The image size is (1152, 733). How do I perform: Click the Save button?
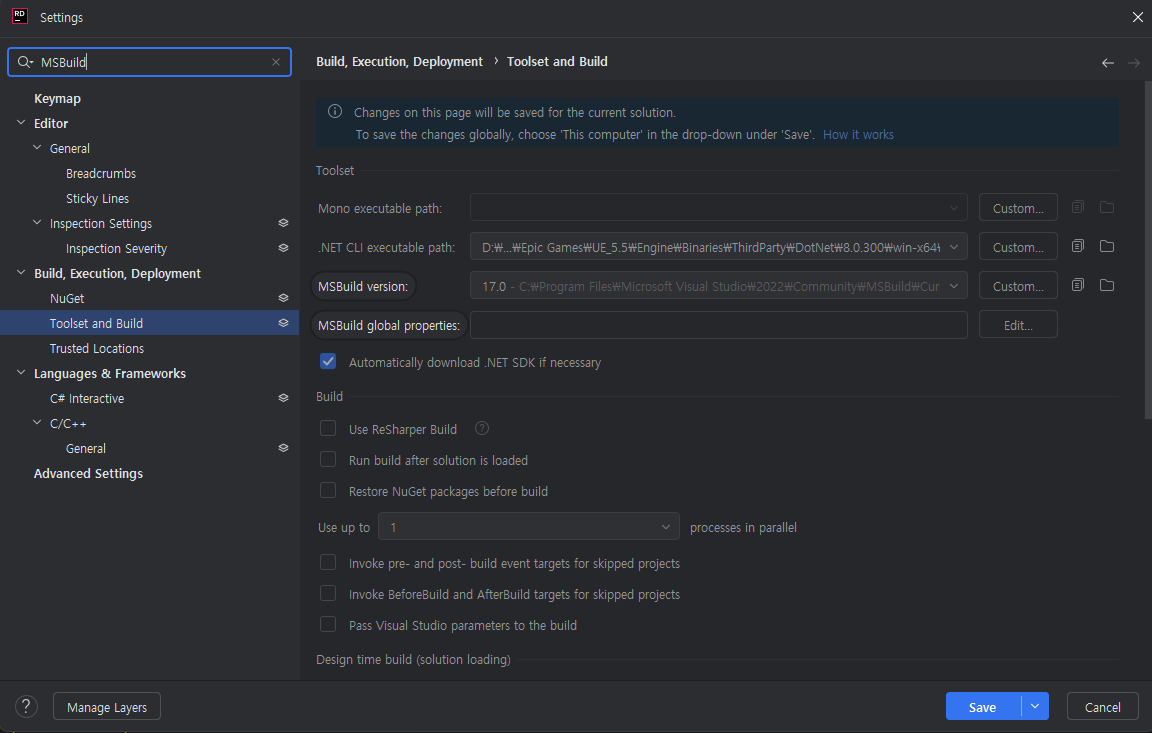(x=982, y=707)
